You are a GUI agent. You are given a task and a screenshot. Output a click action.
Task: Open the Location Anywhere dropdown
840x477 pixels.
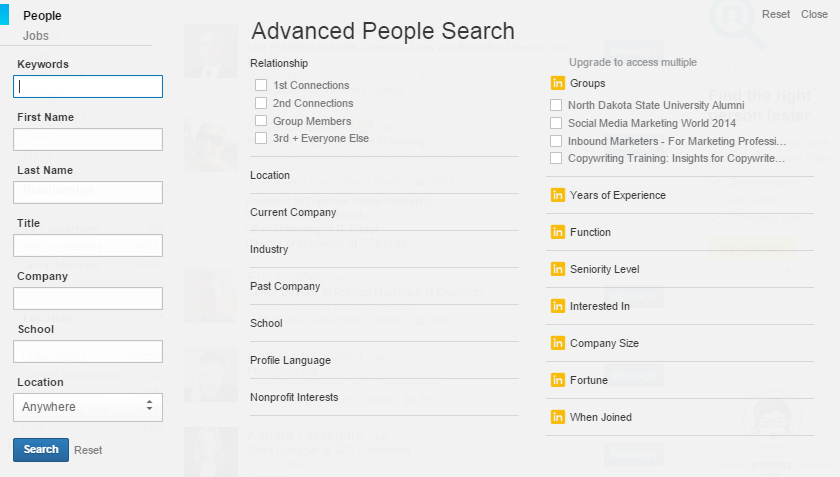(88, 407)
